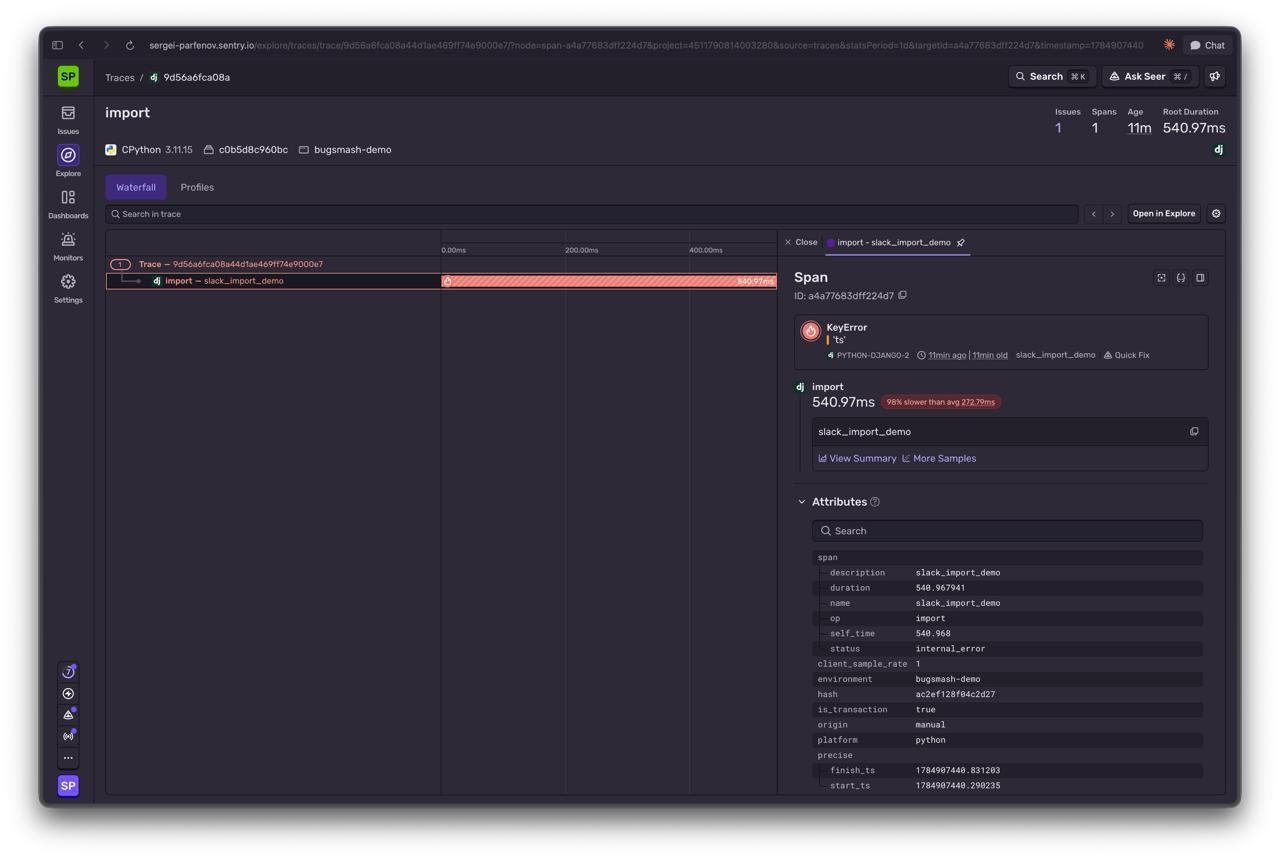Switch to the Profiles tab
Image resolution: width=1280 pixels, height=859 pixels.
[197, 187]
